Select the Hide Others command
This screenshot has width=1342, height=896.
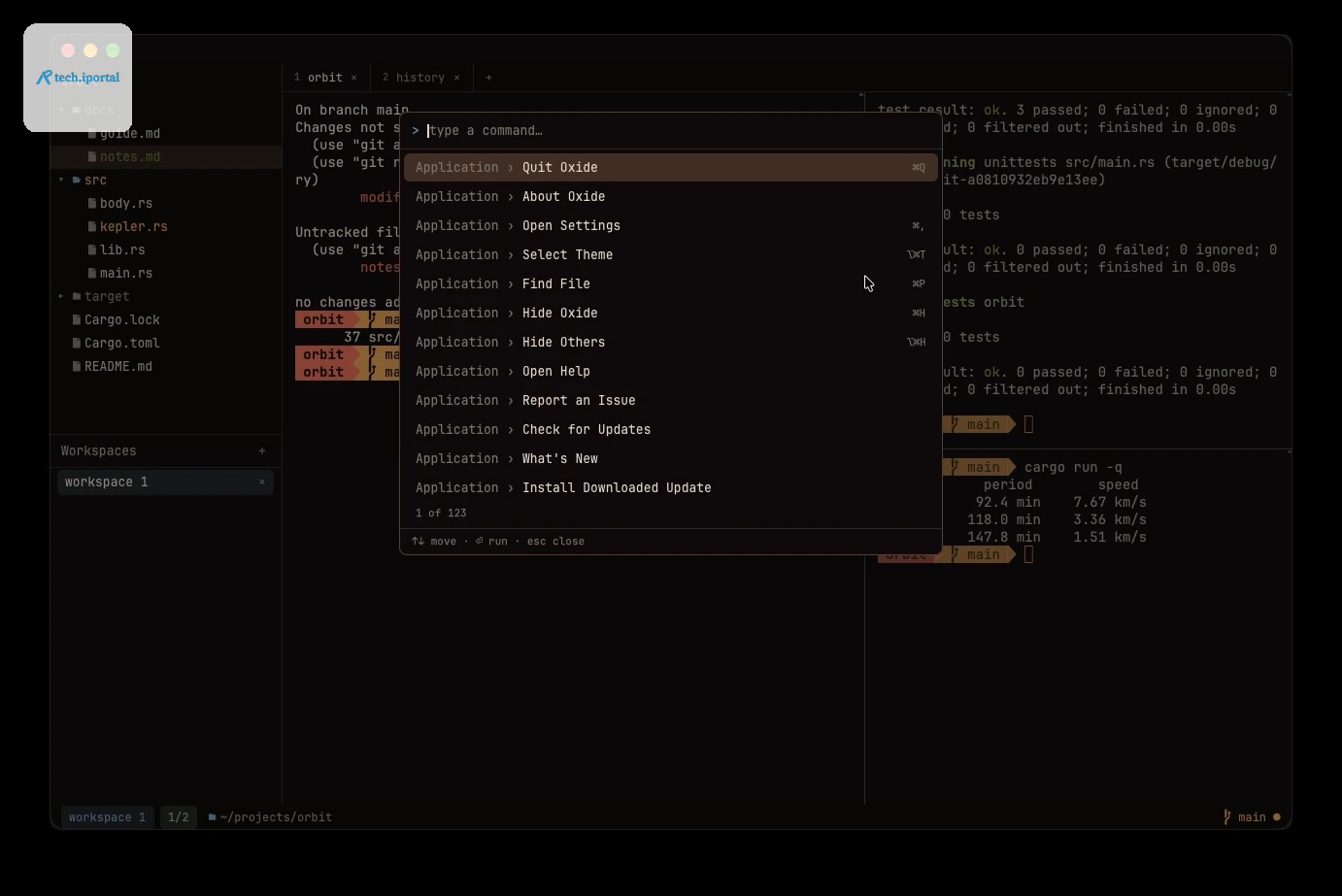671,343
